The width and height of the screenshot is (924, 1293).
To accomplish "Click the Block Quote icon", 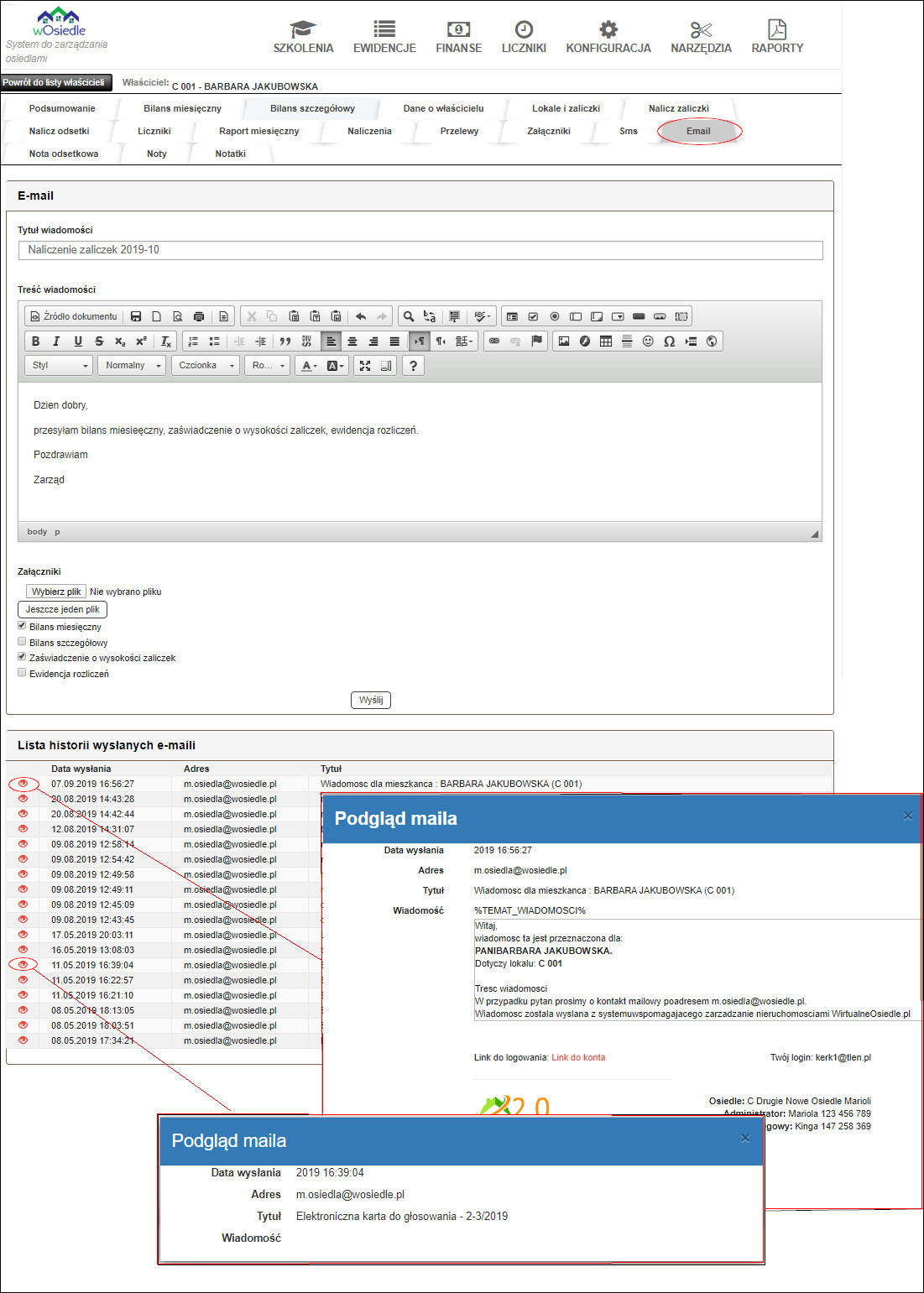I will pos(285,341).
